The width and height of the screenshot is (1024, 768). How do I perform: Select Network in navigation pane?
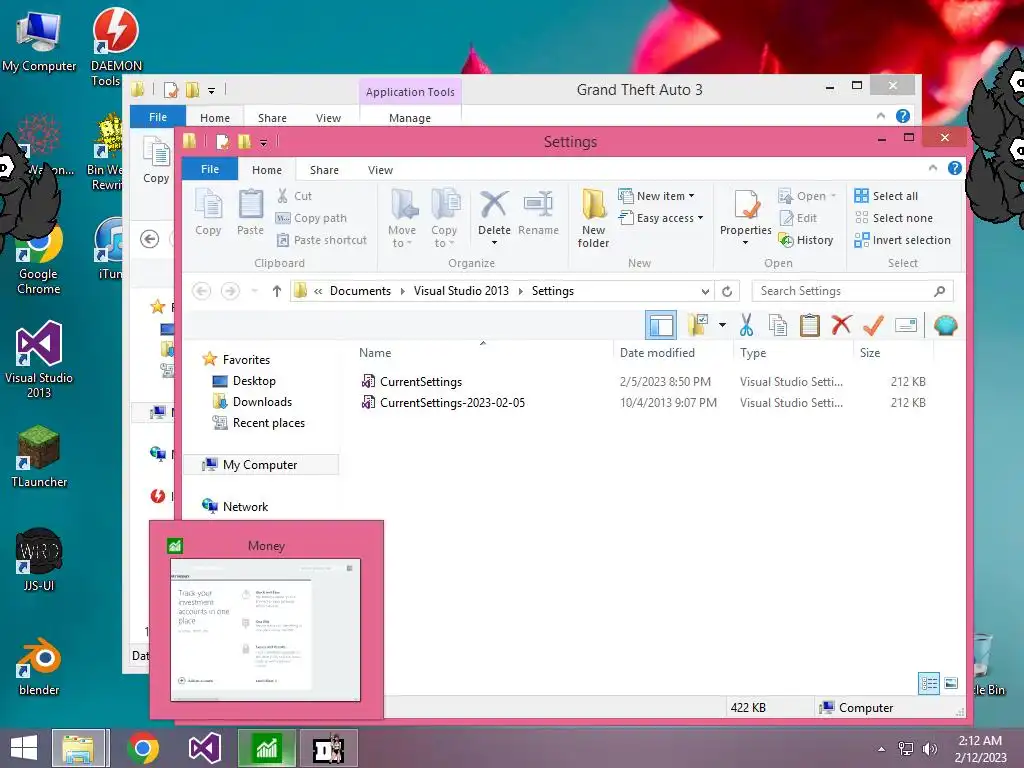tap(245, 506)
